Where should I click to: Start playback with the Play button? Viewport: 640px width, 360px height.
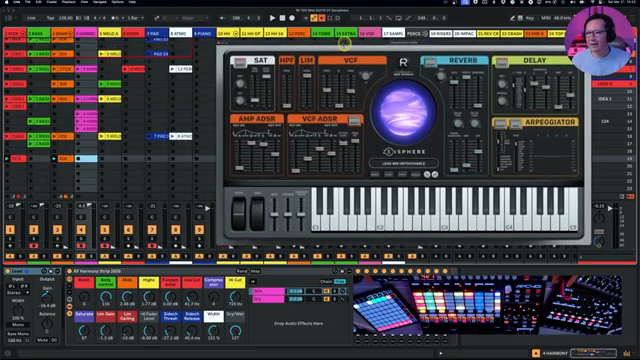point(272,18)
